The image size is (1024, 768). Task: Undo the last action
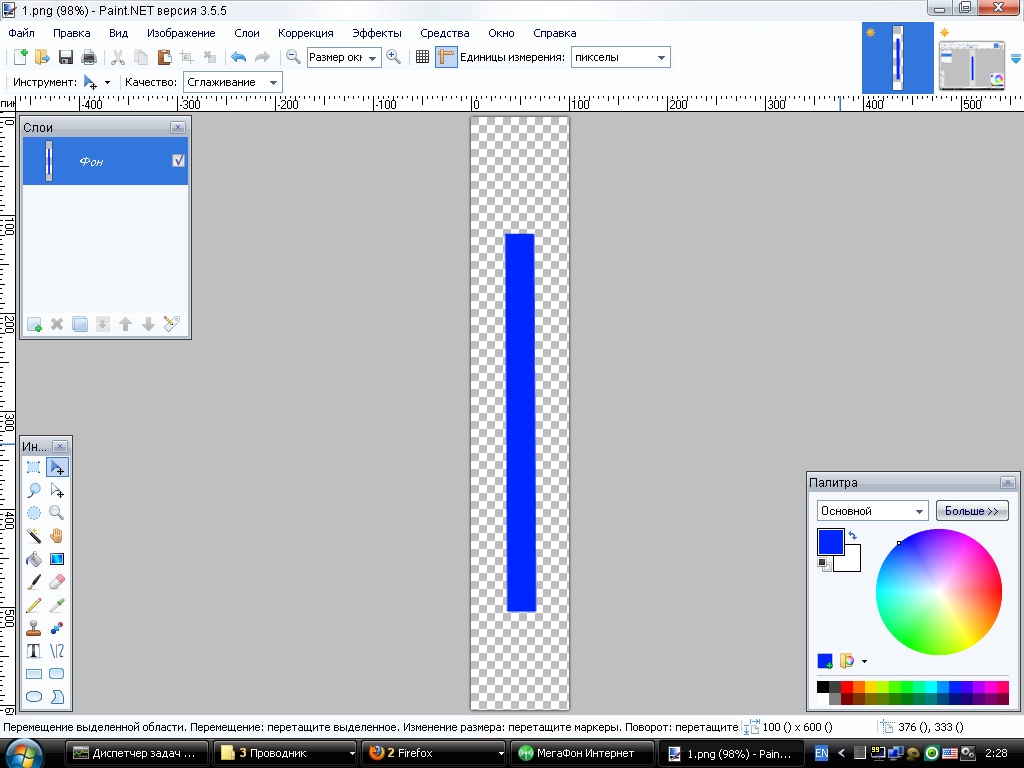tap(238, 57)
